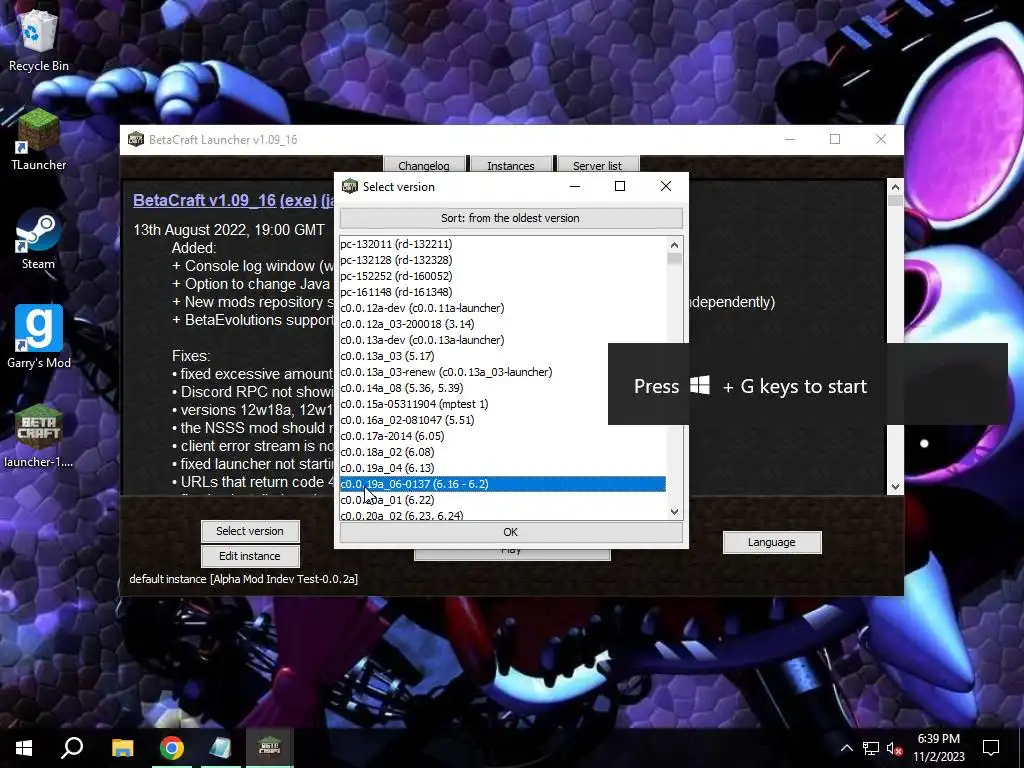The width and height of the screenshot is (1024, 768).
Task: Click the notepad-like taskbar app icon
Action: coord(220,748)
